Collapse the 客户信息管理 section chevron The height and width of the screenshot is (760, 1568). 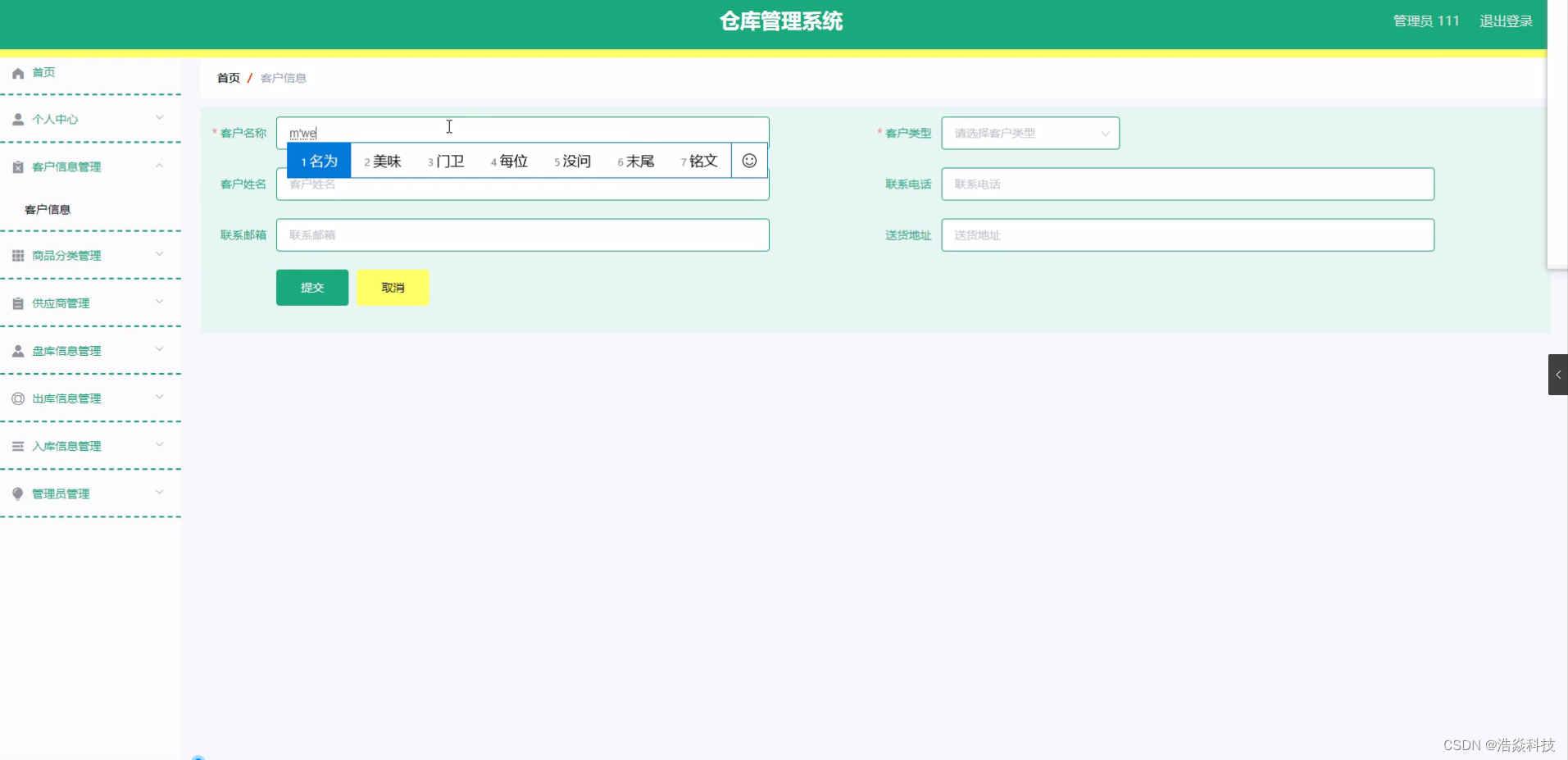point(160,166)
